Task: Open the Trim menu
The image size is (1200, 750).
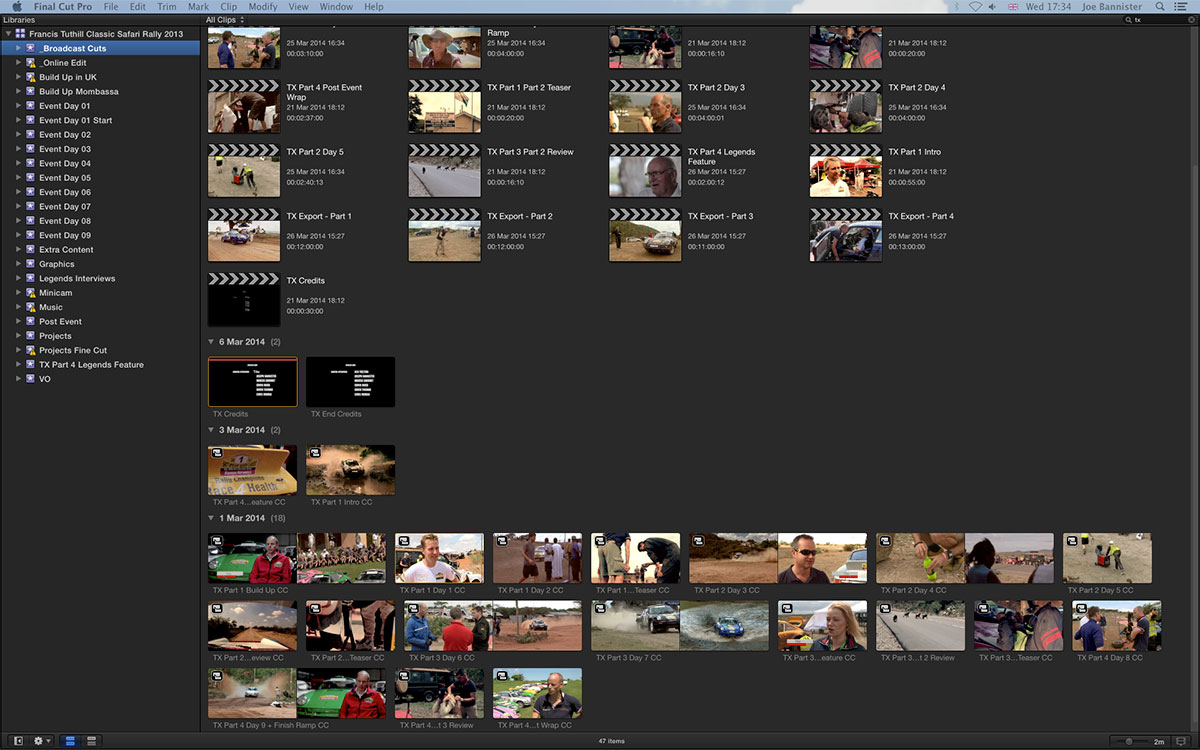Action: point(167,6)
